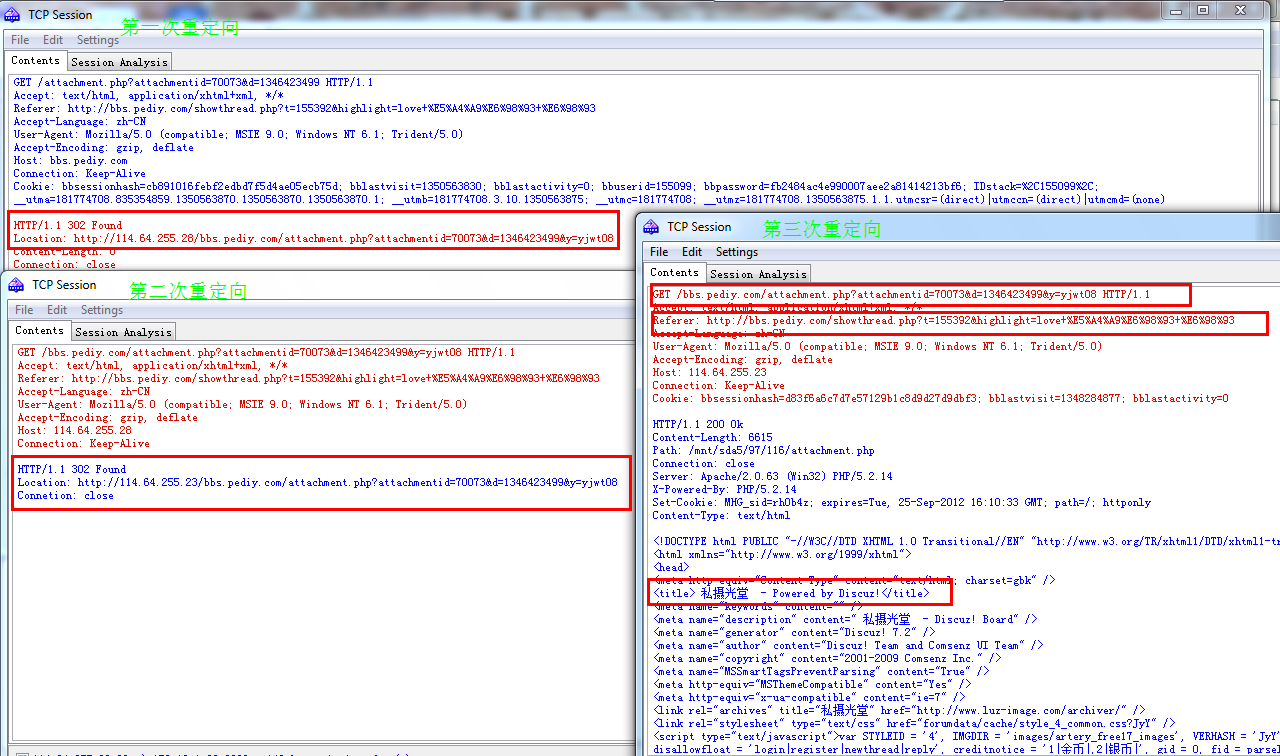Switch to Session Analysis tab in the top window
This screenshot has width=1280, height=756.
(119, 62)
